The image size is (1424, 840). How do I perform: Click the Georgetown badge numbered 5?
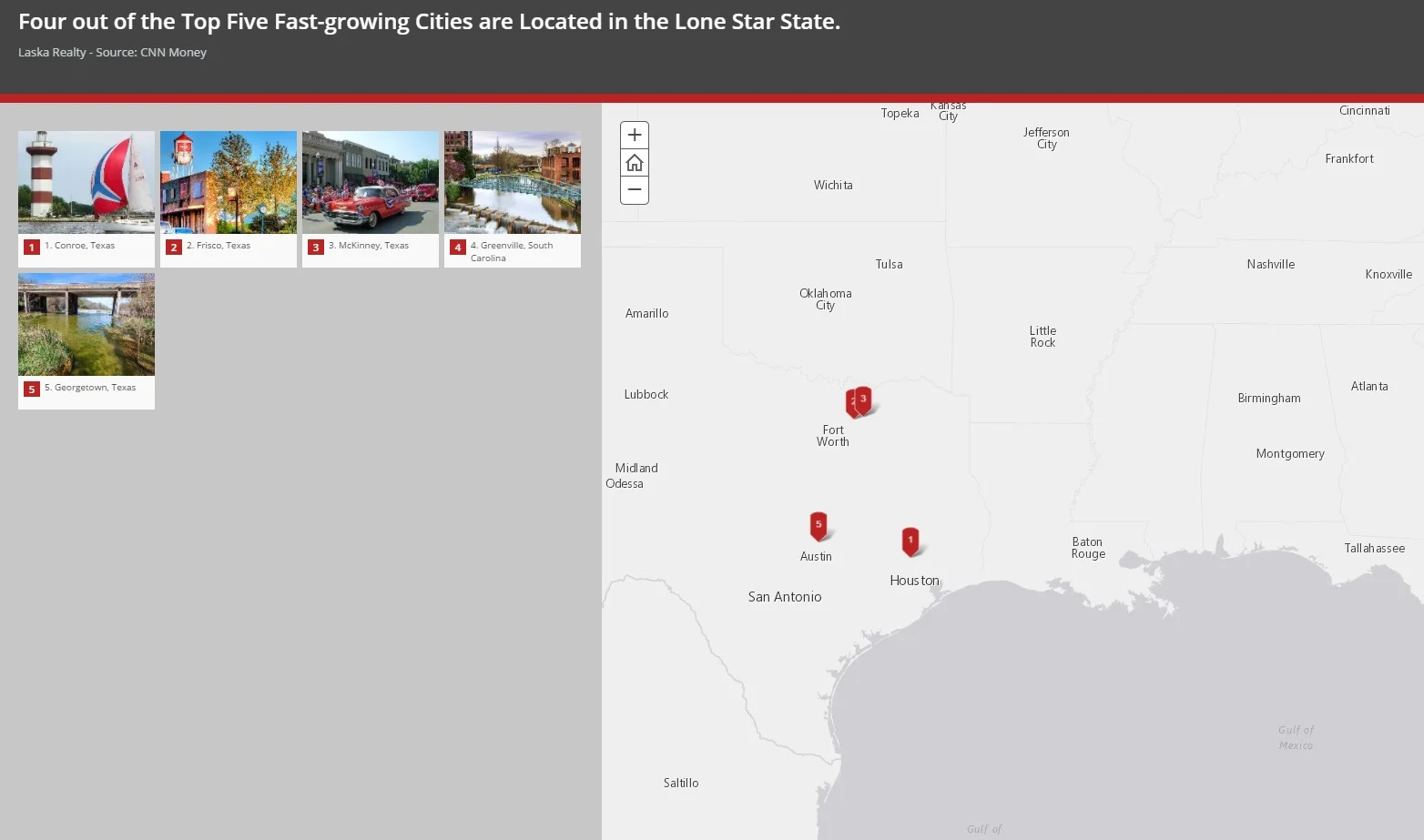click(x=31, y=388)
